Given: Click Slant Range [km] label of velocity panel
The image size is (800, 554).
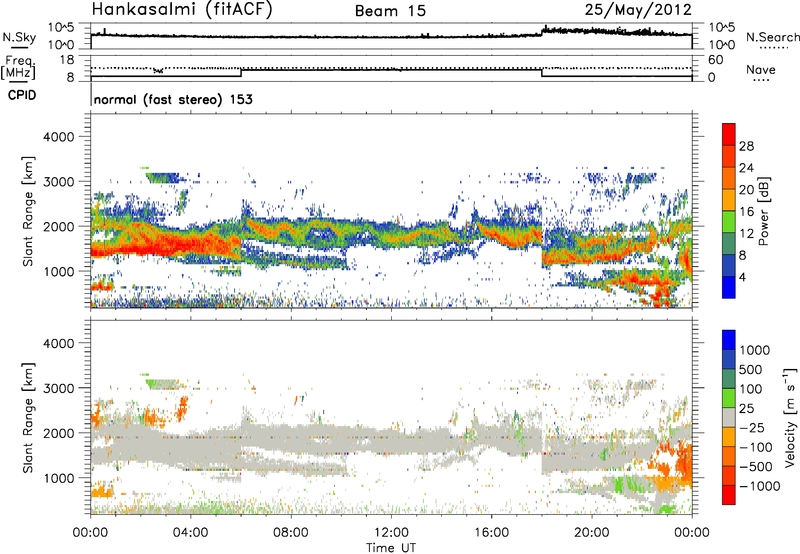Looking at the screenshot, I should click(28, 418).
